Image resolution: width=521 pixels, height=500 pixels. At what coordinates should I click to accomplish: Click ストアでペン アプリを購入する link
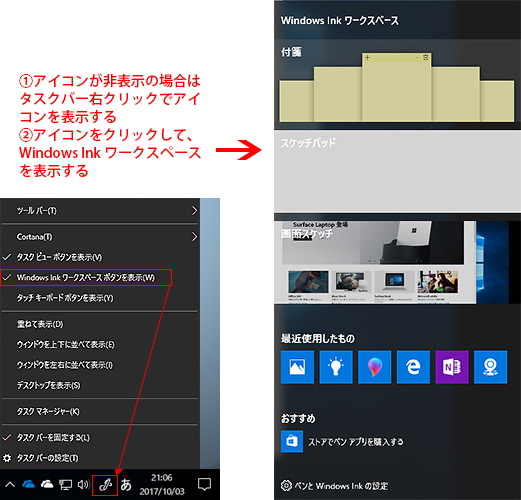[x=356, y=442]
